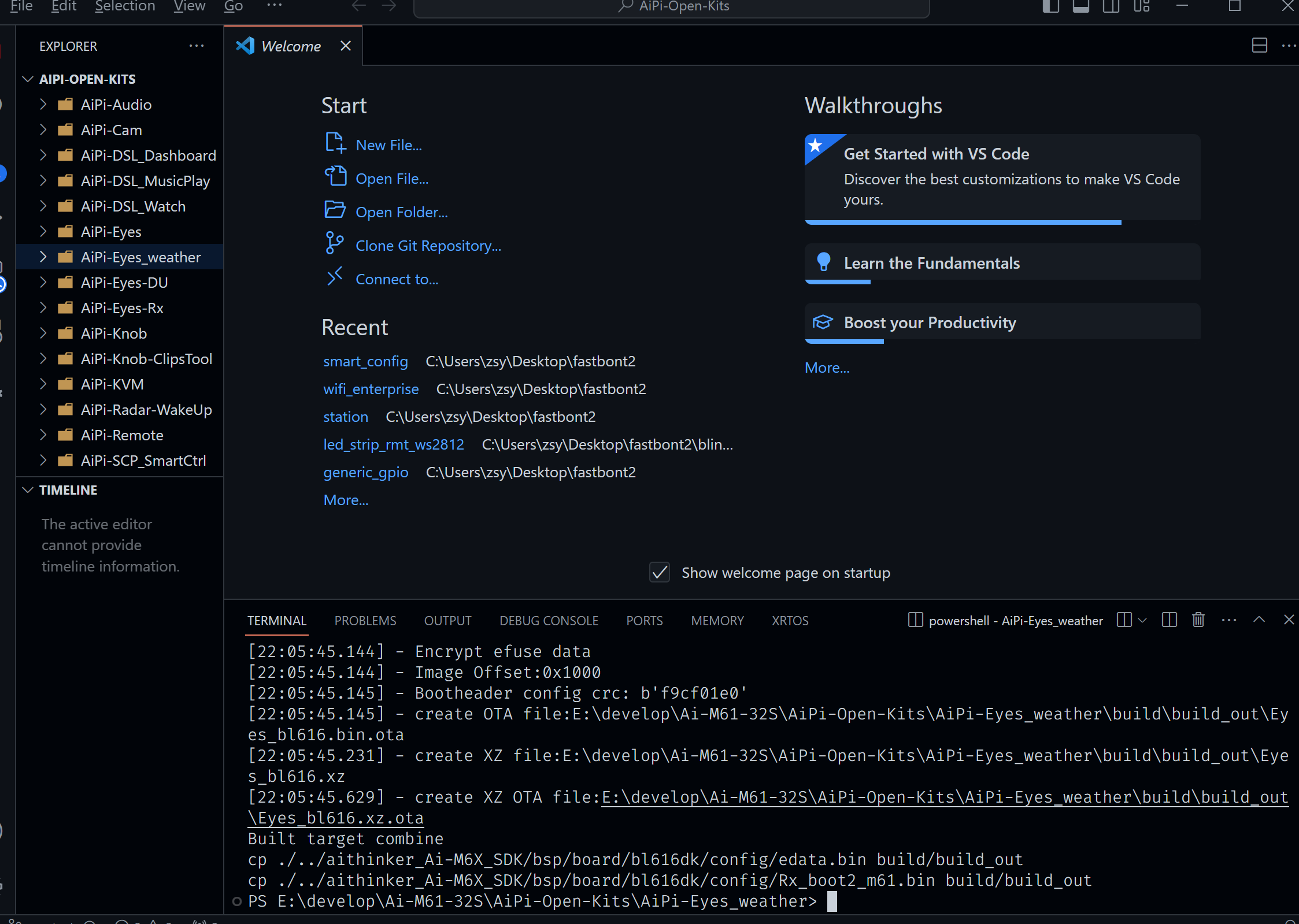Image resolution: width=1299 pixels, height=924 pixels.
Task: Click the Clone Git Repository branch icon
Action: 334,244
